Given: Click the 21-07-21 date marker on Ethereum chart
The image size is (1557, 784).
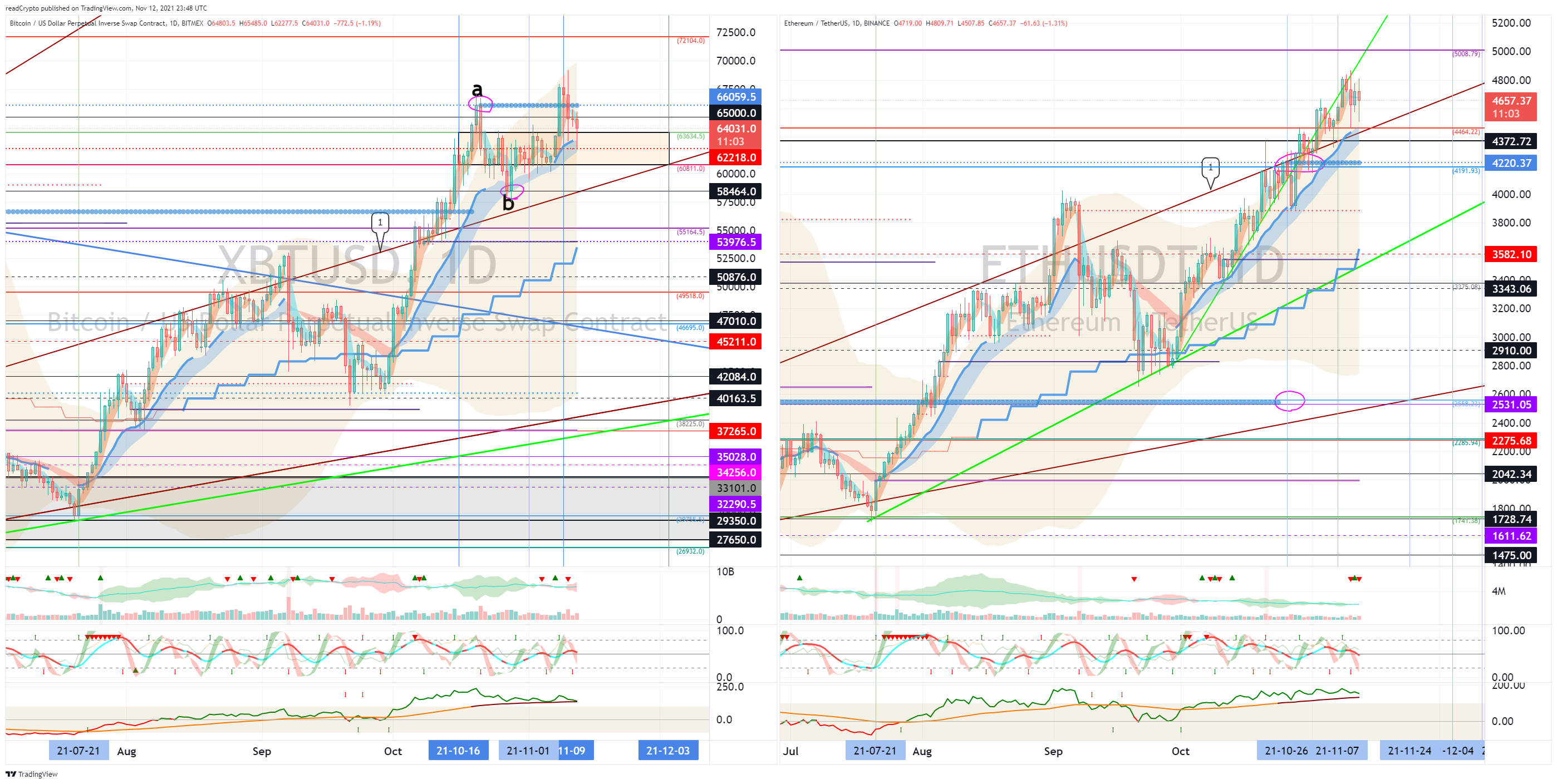Looking at the screenshot, I should coord(875,750).
